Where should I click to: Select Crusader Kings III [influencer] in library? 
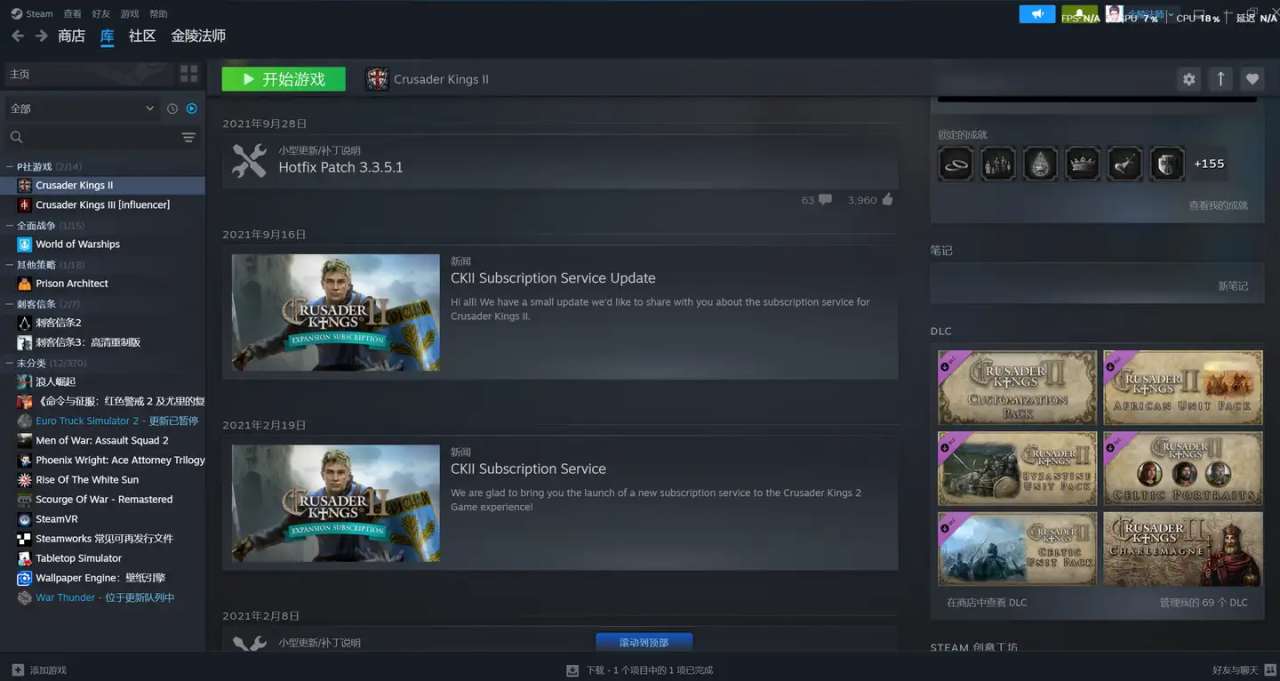102,205
